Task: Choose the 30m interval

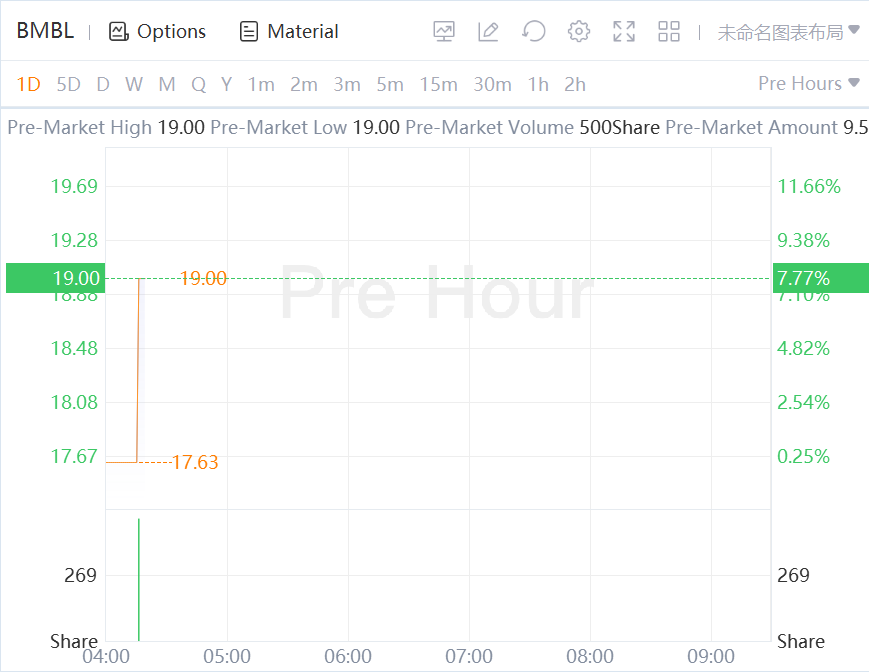Action: (492, 84)
